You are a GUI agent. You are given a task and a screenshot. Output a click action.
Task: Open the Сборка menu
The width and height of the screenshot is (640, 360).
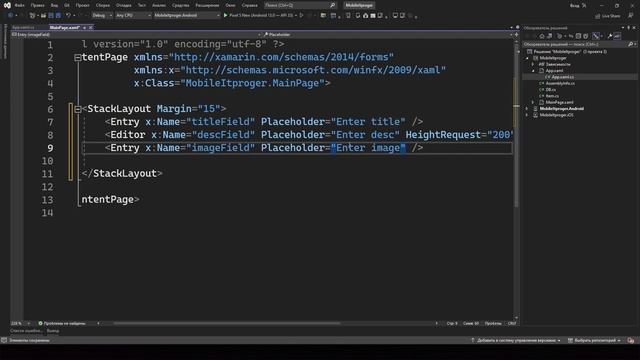(x=103, y=5)
